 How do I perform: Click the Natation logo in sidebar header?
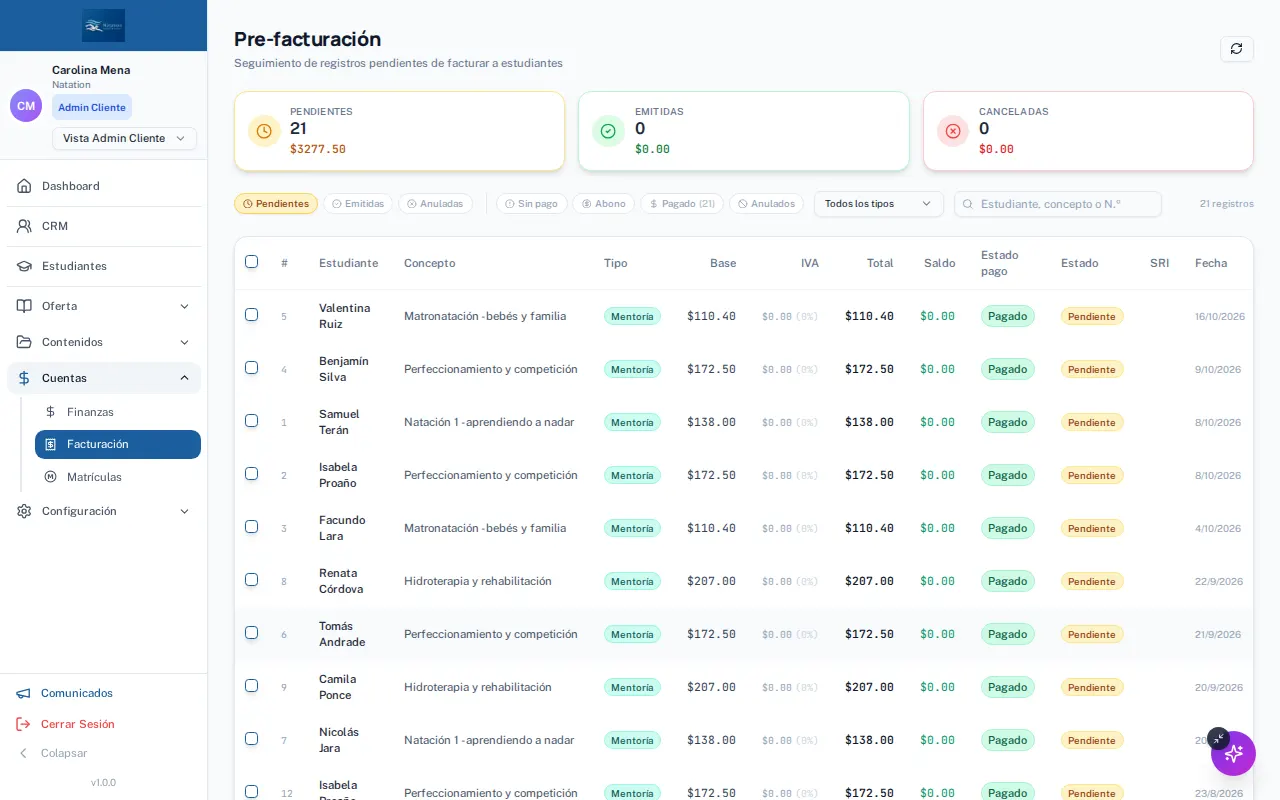104,25
